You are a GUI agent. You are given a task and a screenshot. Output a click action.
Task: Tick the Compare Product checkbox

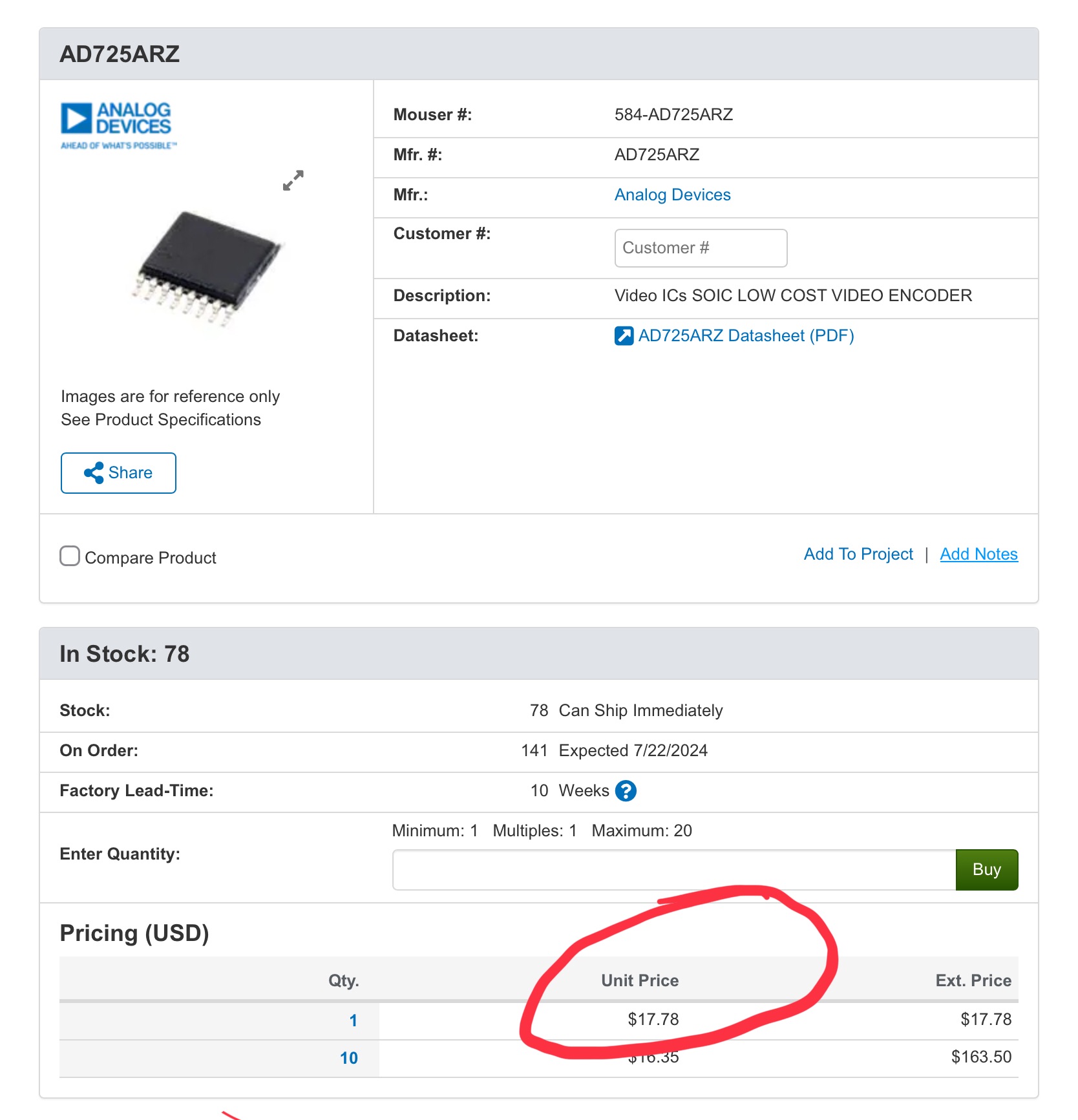click(x=70, y=556)
